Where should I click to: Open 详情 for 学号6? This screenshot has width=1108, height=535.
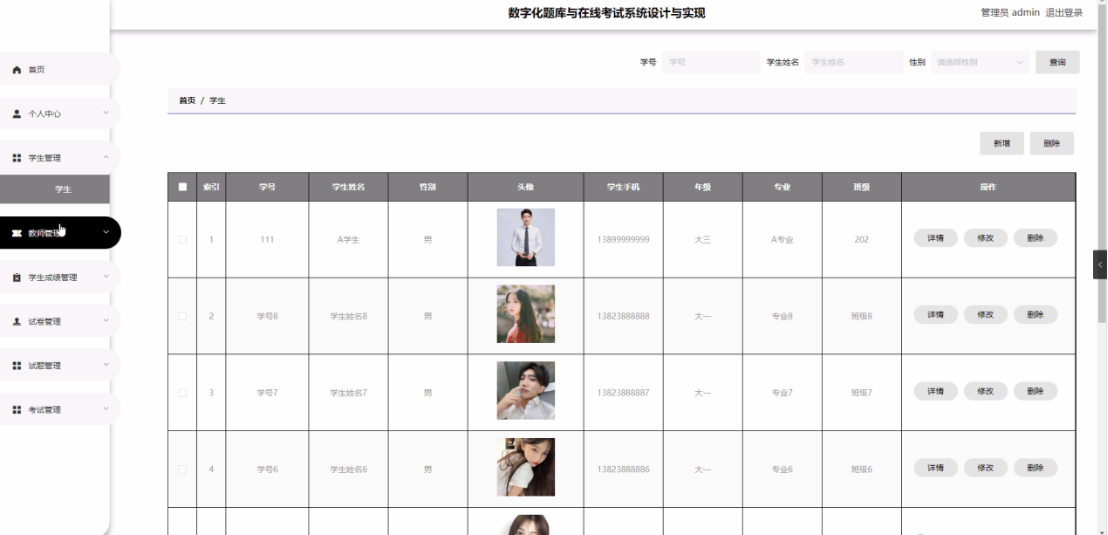tap(936, 468)
